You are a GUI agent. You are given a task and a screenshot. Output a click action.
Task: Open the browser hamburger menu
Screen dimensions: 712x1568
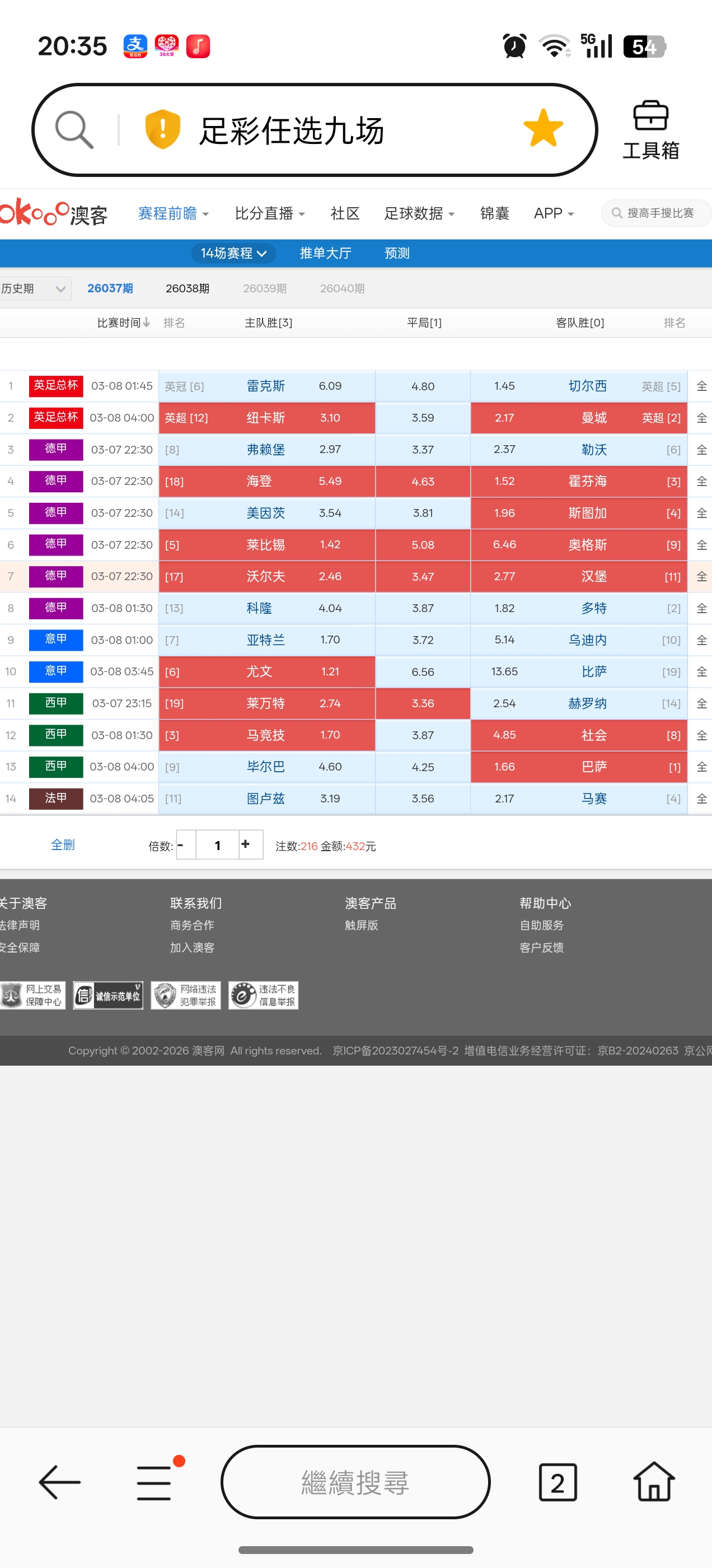point(154,1482)
